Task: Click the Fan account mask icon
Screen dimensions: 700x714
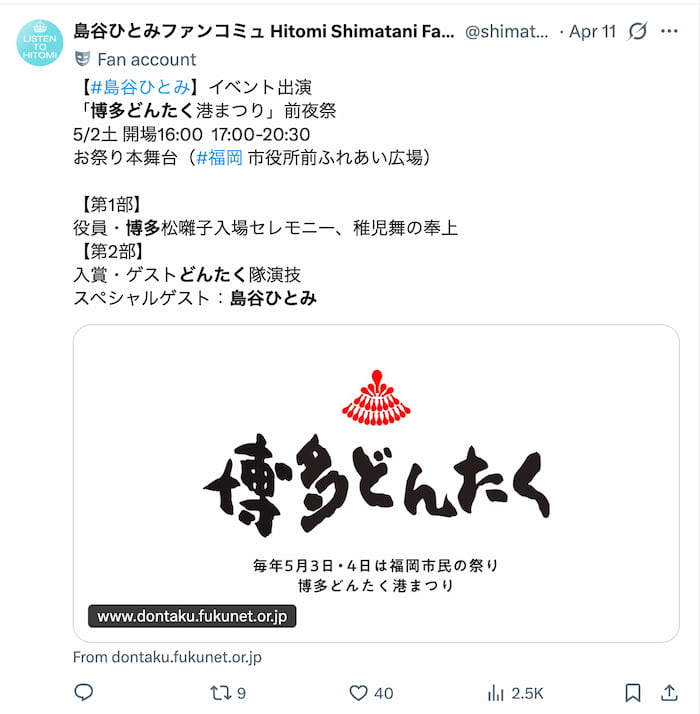Action: click(x=82, y=59)
